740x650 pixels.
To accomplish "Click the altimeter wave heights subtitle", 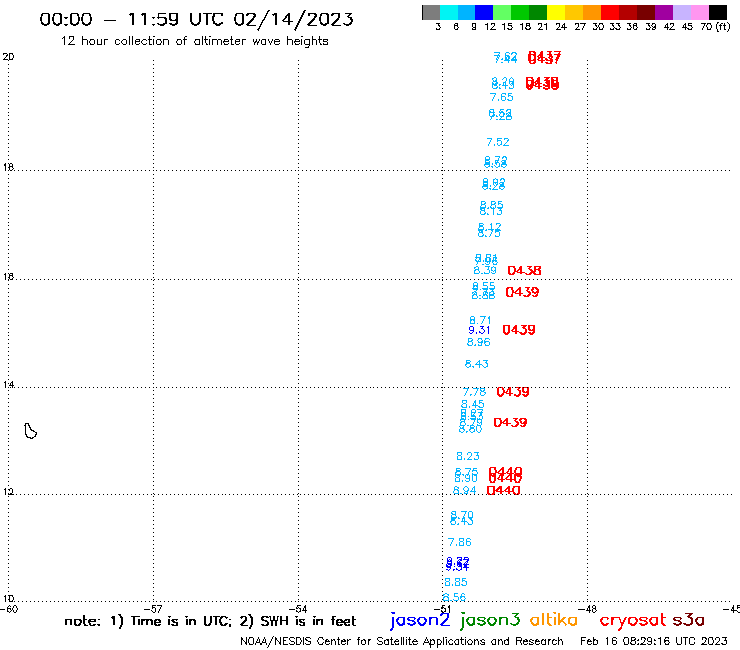I will [x=194, y=41].
